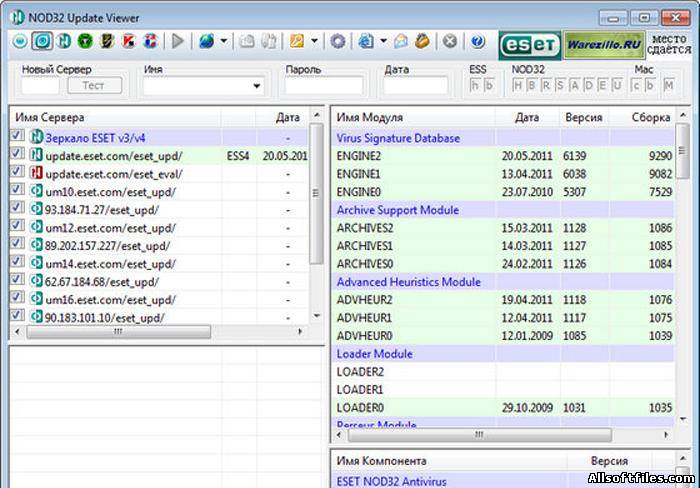
Task: Uncheck the 89.202.157.227/eset_upd/ checkbox
Action: [x=17, y=243]
